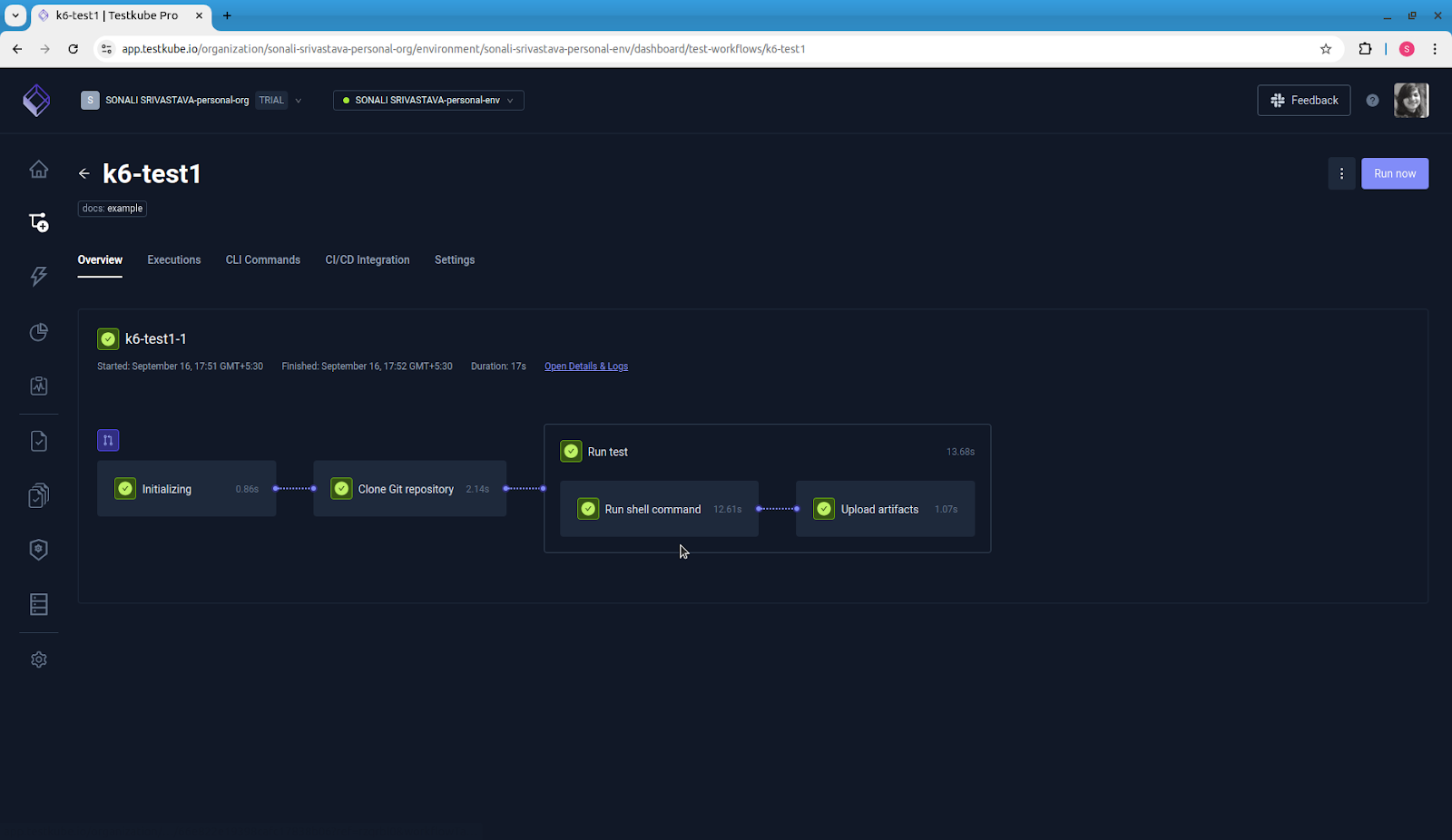Switch to CLI Commands tab
Image resolution: width=1452 pixels, height=840 pixels.
[263, 259]
